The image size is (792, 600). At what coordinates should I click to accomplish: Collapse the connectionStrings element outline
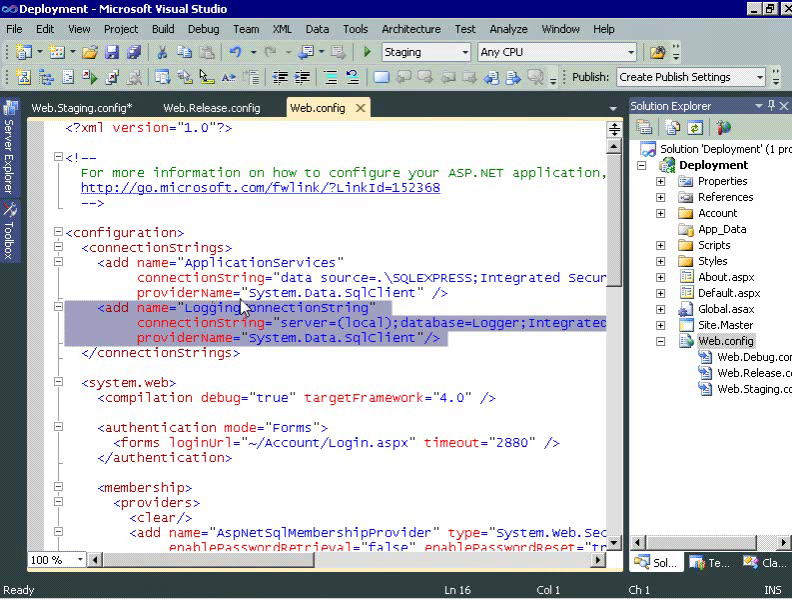pyautogui.click(x=58, y=247)
